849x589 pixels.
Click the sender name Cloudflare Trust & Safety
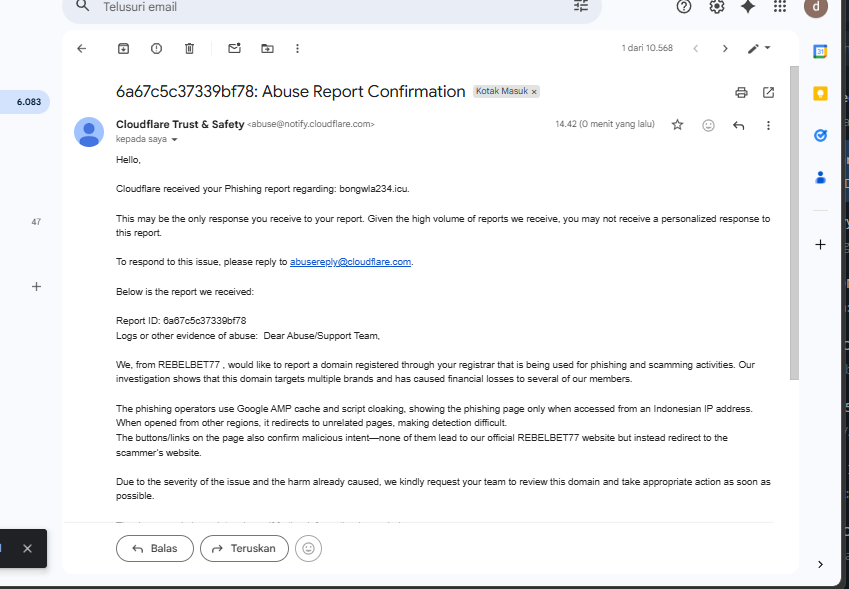pyautogui.click(x=180, y=125)
